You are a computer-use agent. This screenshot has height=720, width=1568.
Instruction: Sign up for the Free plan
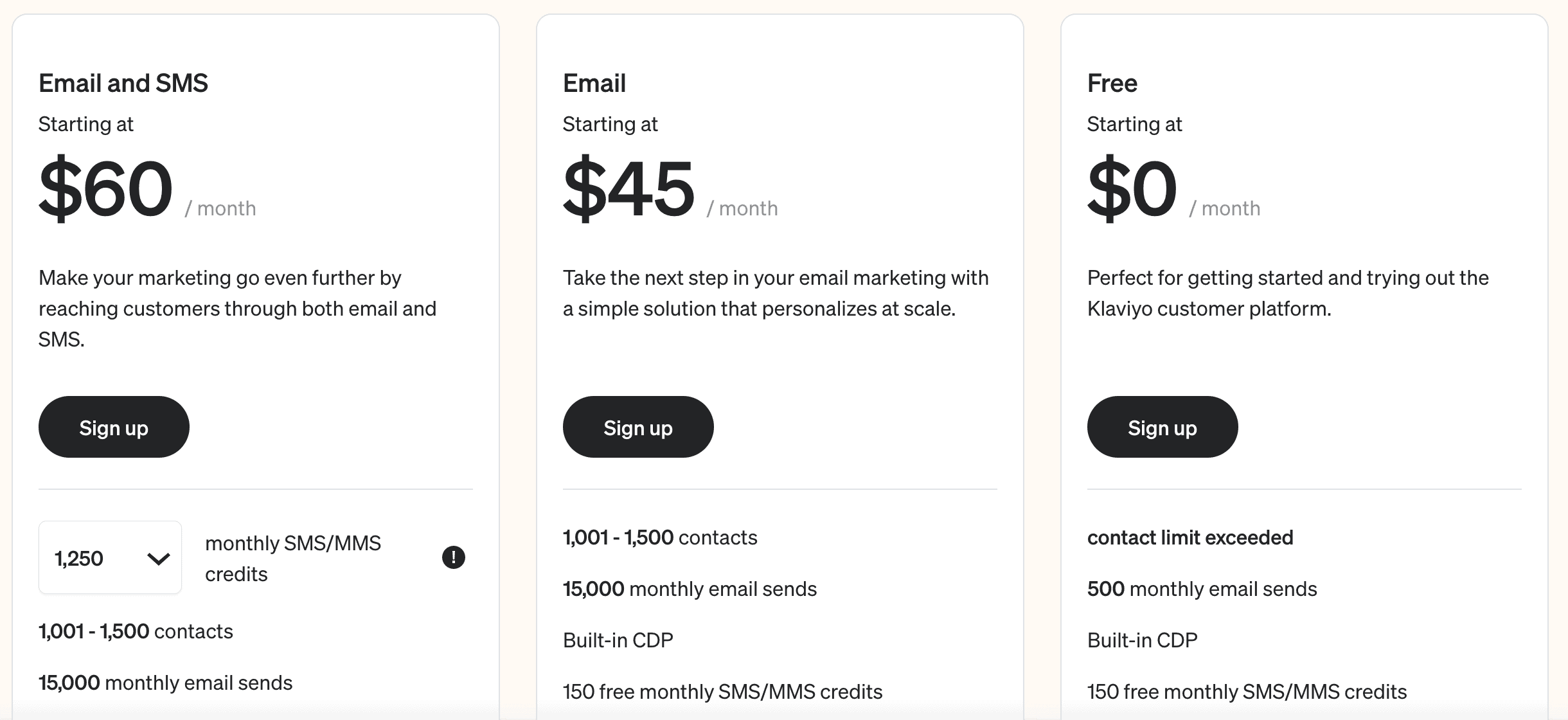point(1163,427)
